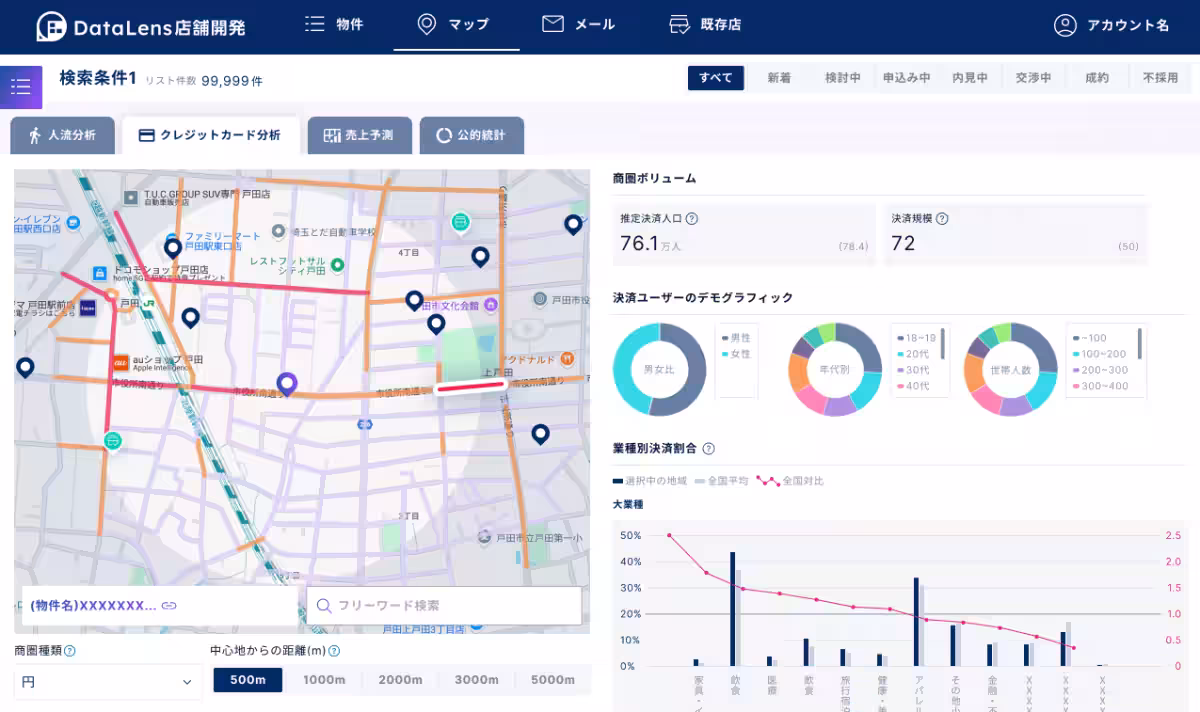This screenshot has width=1200, height=712.
Task: Click help icon next to 商圏種類
Action: click(70, 651)
